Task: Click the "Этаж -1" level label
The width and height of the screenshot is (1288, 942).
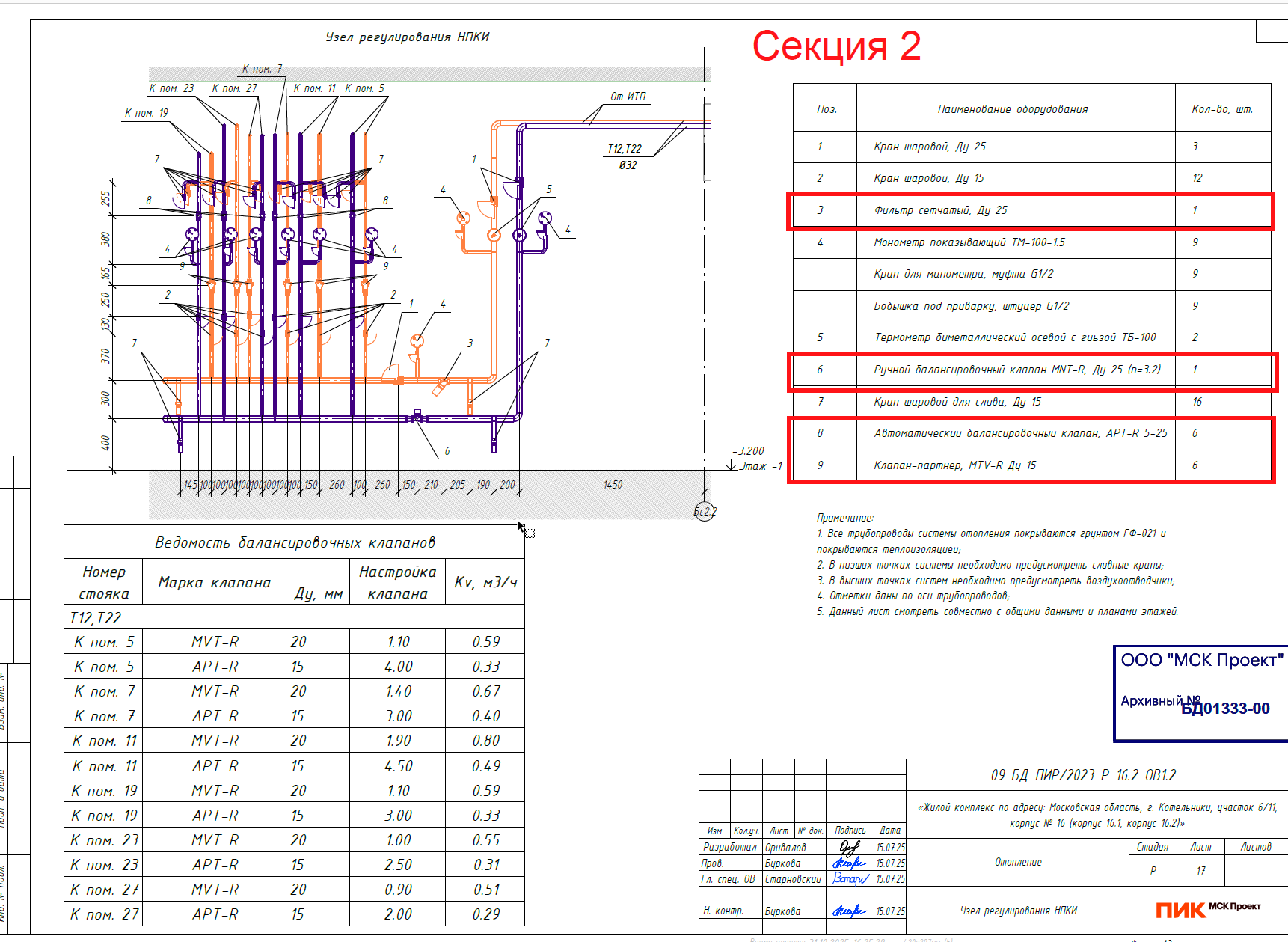Action: coord(761,466)
